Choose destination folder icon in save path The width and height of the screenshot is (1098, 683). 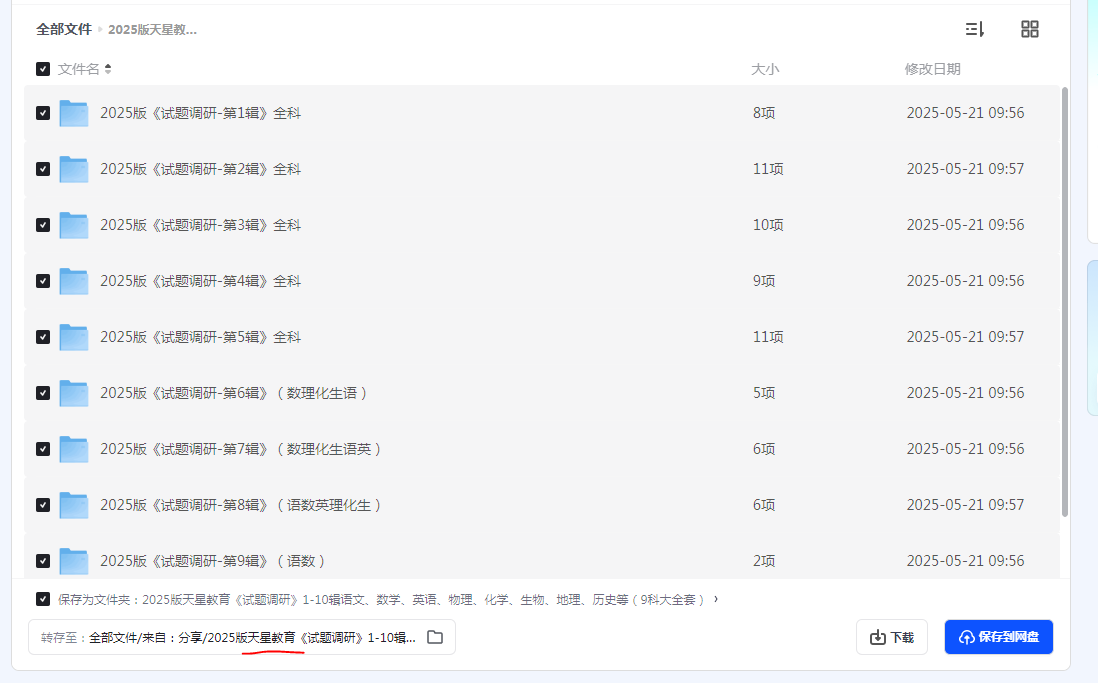point(435,637)
